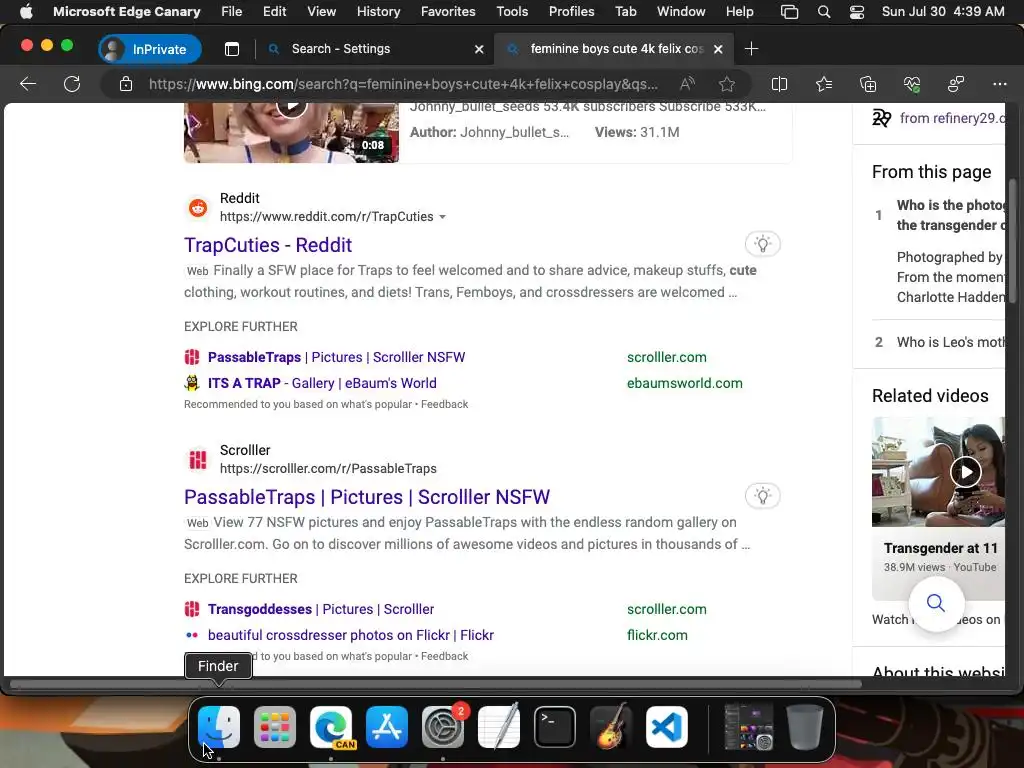Open the History menu
The image size is (1024, 768).
click(378, 11)
